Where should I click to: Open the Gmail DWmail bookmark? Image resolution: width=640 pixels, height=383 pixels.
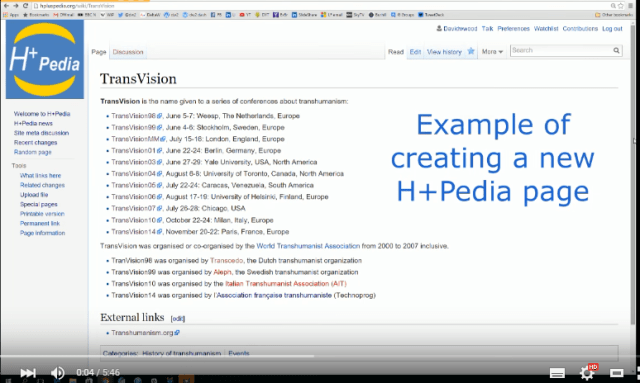pos(63,15)
